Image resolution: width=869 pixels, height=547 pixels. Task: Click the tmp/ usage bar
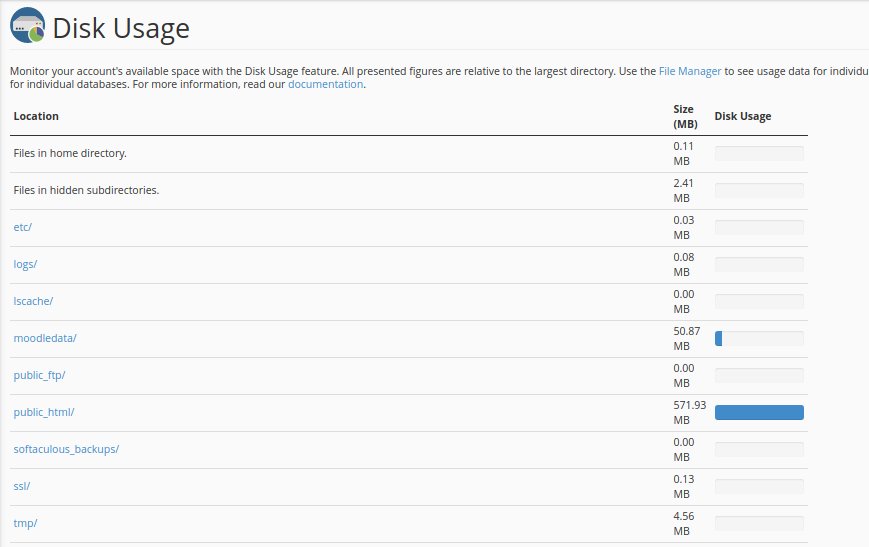(759, 523)
